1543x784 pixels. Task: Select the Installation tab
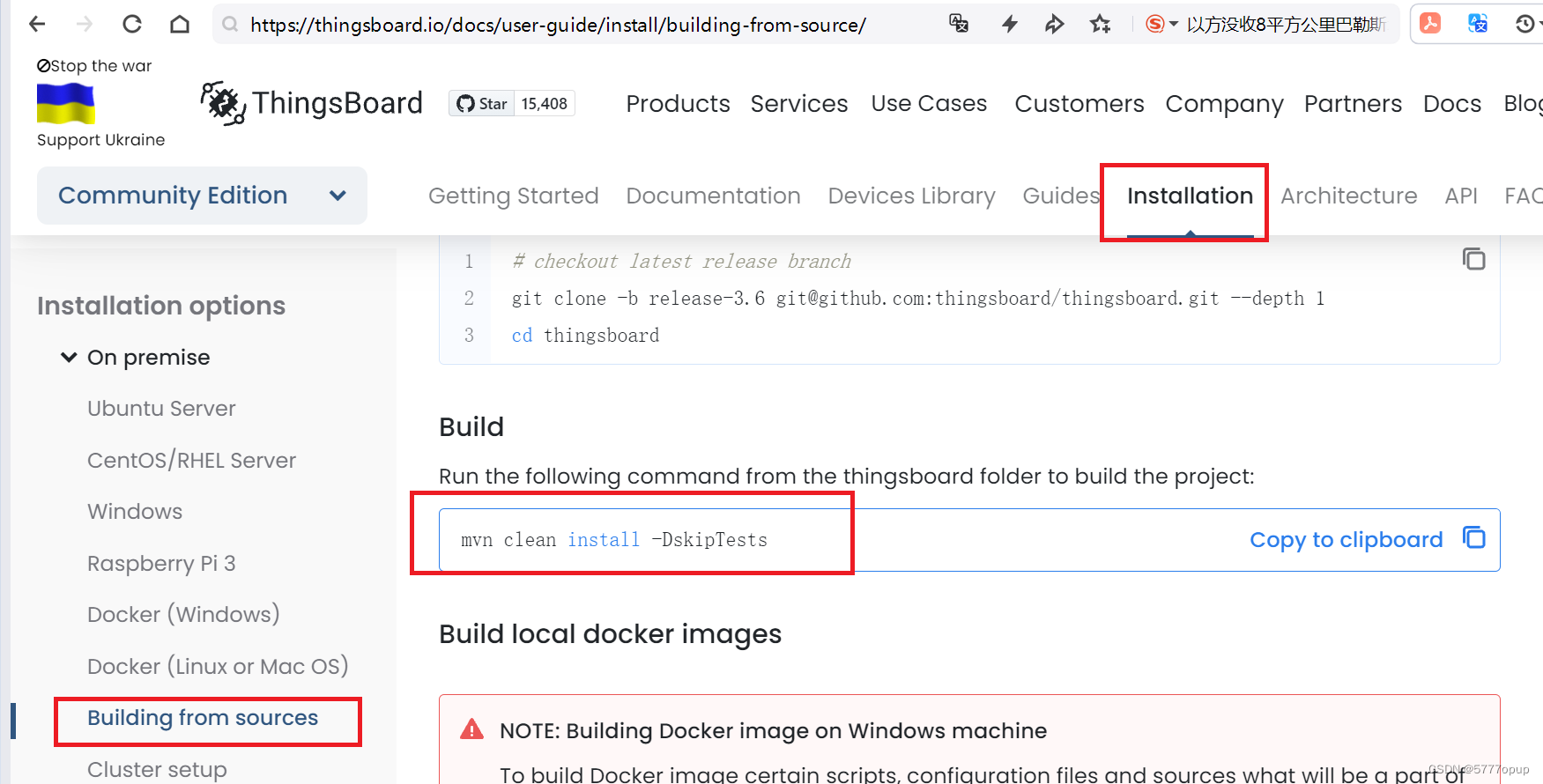pyautogui.click(x=1190, y=196)
